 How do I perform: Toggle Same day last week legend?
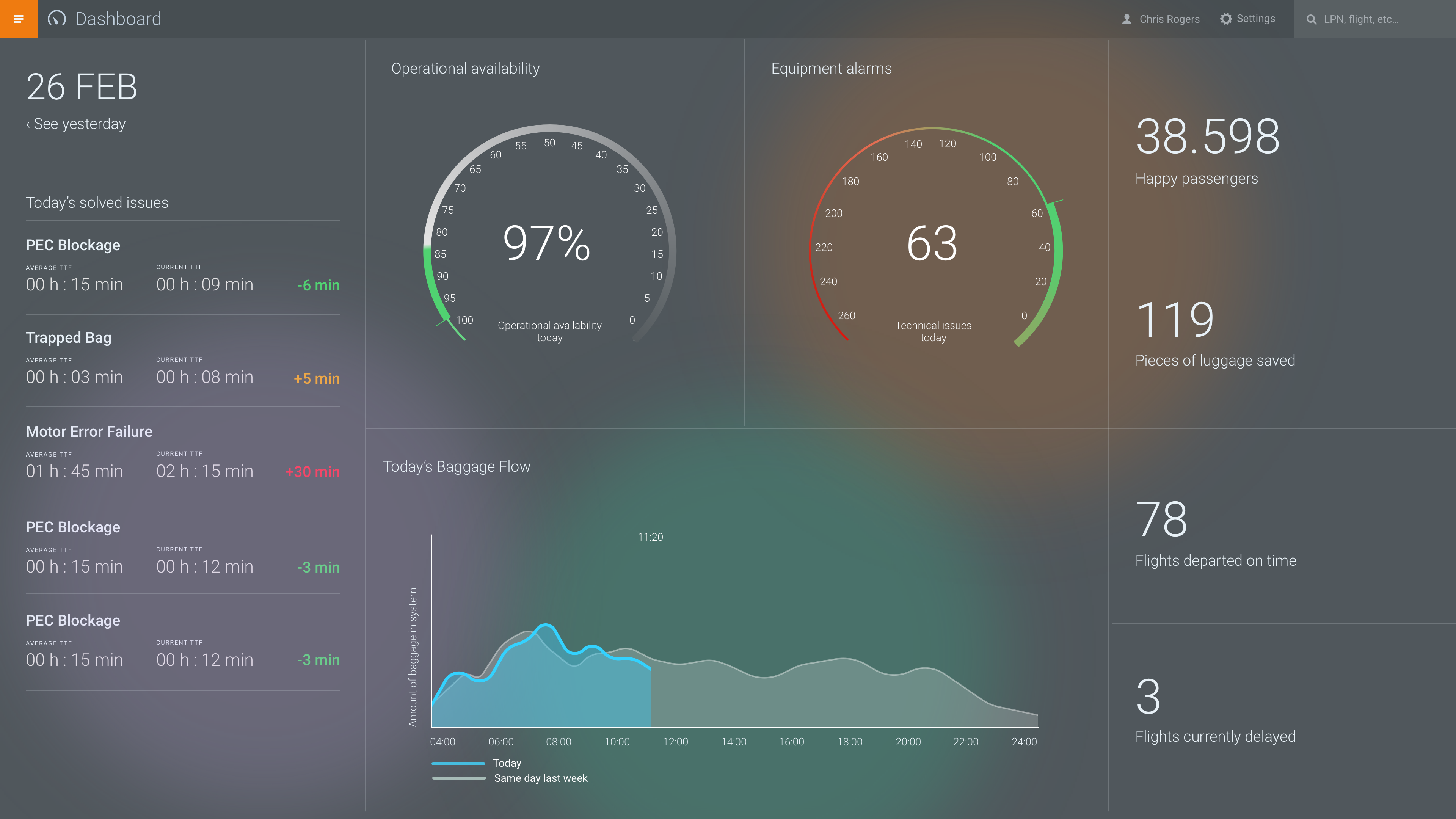point(540,778)
